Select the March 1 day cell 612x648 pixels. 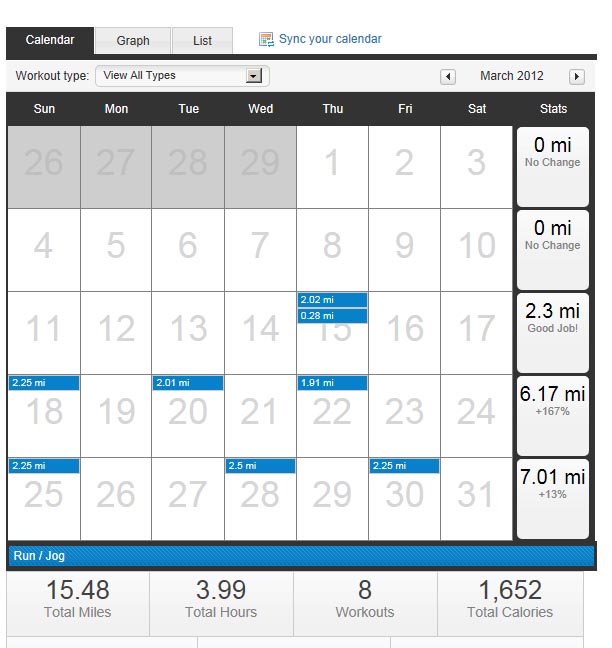pos(332,167)
